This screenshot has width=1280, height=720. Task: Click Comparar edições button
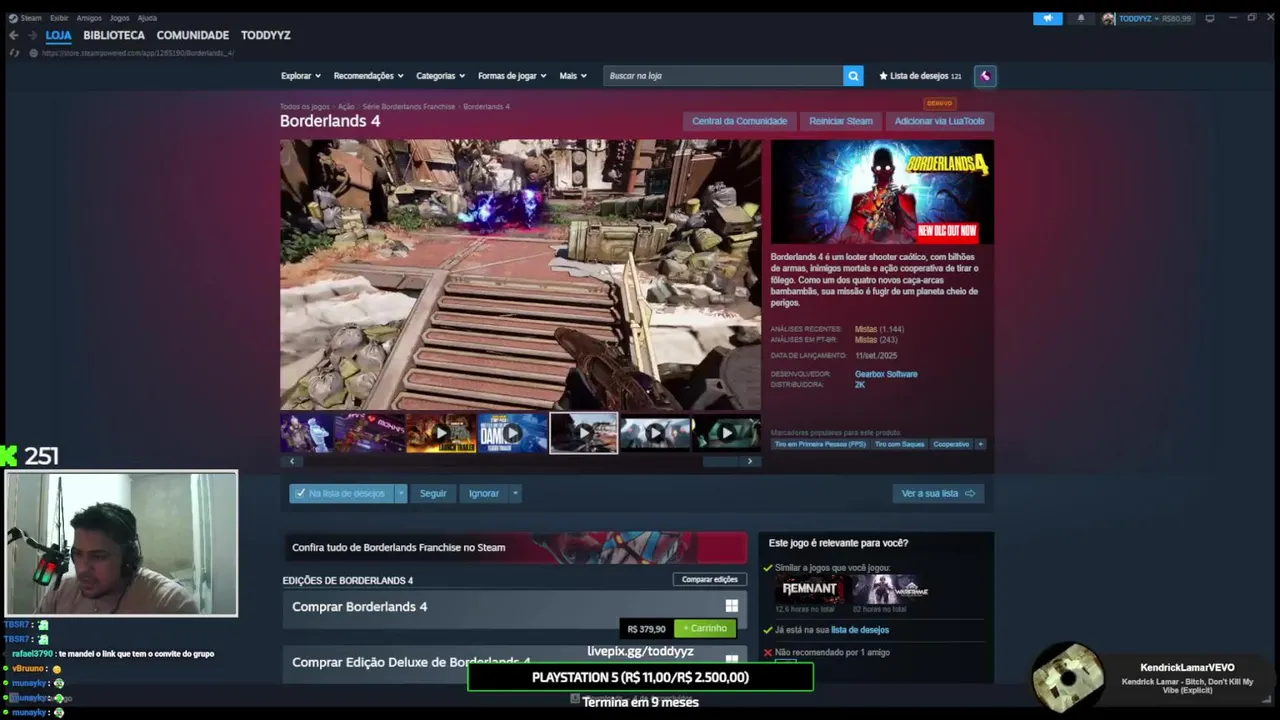click(710, 579)
